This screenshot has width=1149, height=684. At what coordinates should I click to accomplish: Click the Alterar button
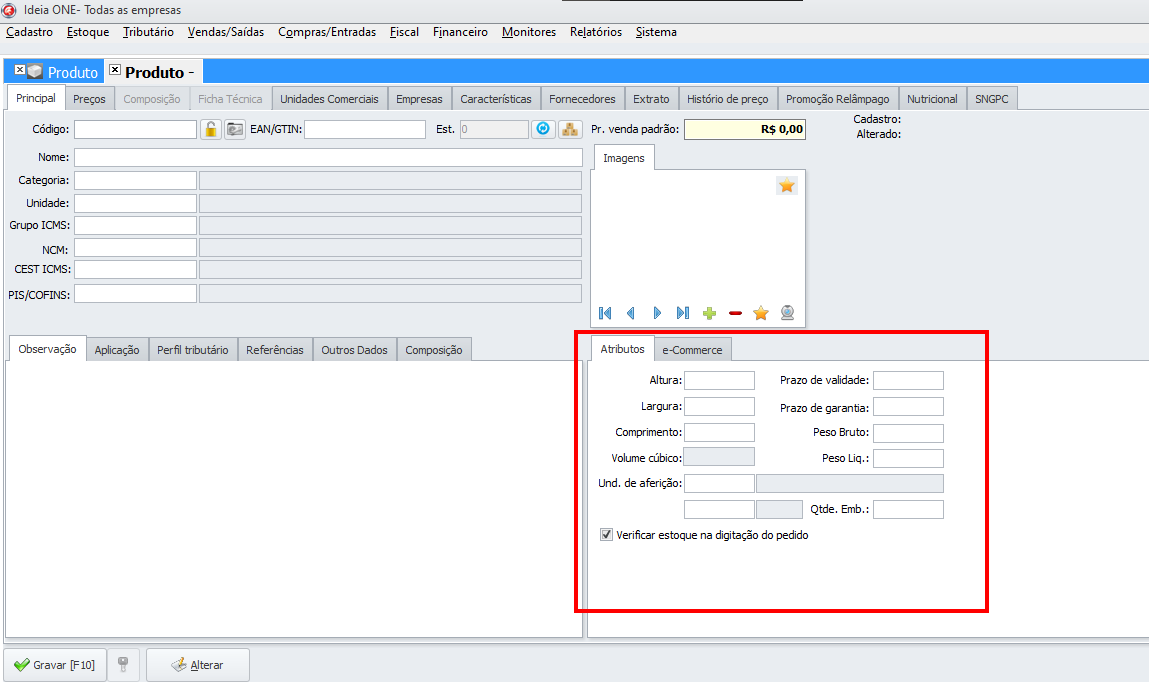[x=198, y=665]
